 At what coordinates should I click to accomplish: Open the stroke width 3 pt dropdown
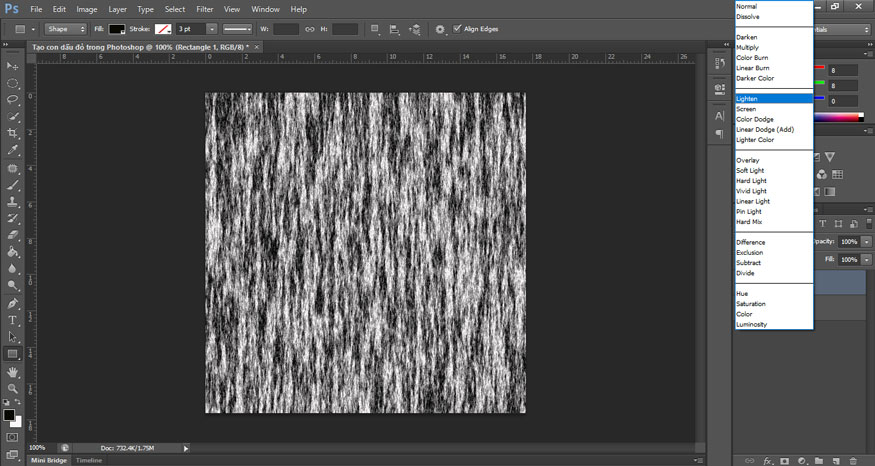[211, 29]
